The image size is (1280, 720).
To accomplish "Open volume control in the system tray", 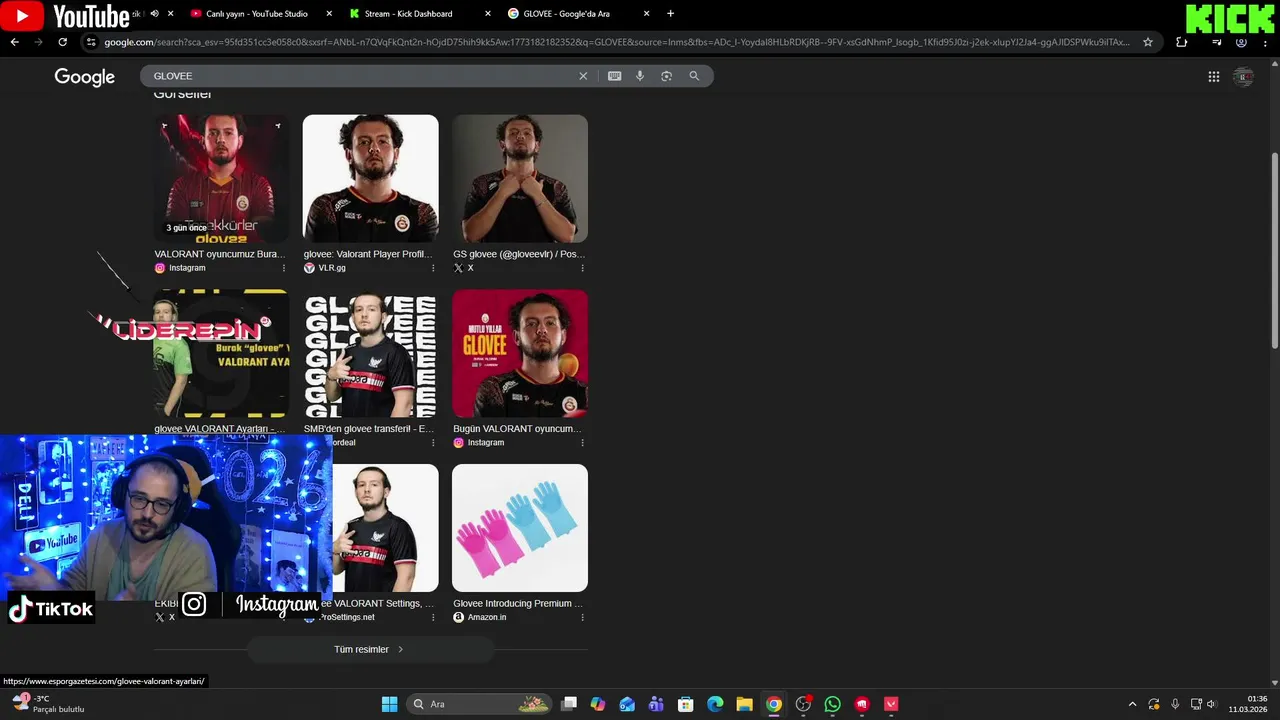I will click(x=1211, y=704).
